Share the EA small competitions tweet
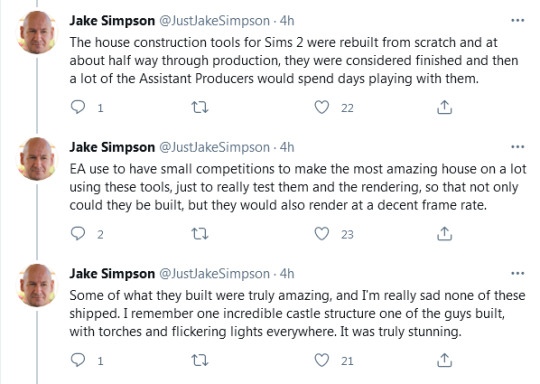Screen dimensions: 540x384 444,234
